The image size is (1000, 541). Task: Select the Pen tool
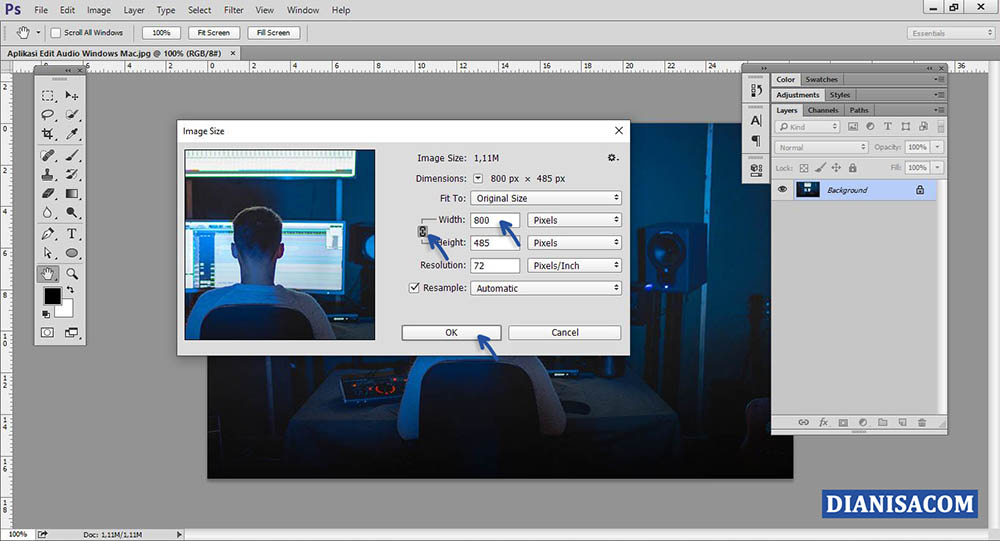click(48, 233)
